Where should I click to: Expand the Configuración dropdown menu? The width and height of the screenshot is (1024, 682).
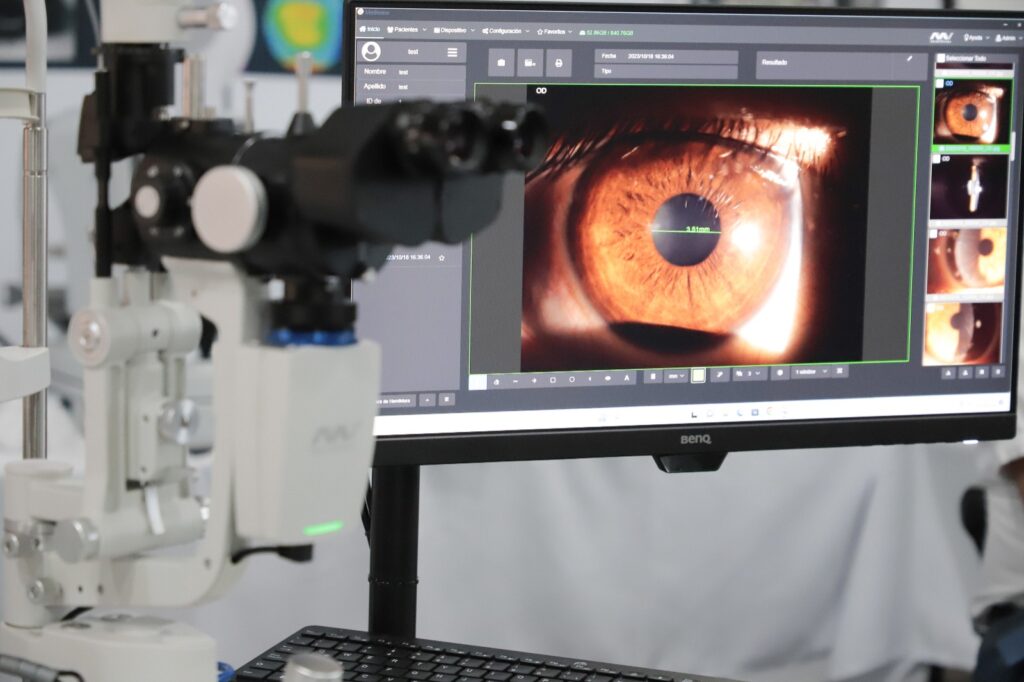click(x=507, y=31)
